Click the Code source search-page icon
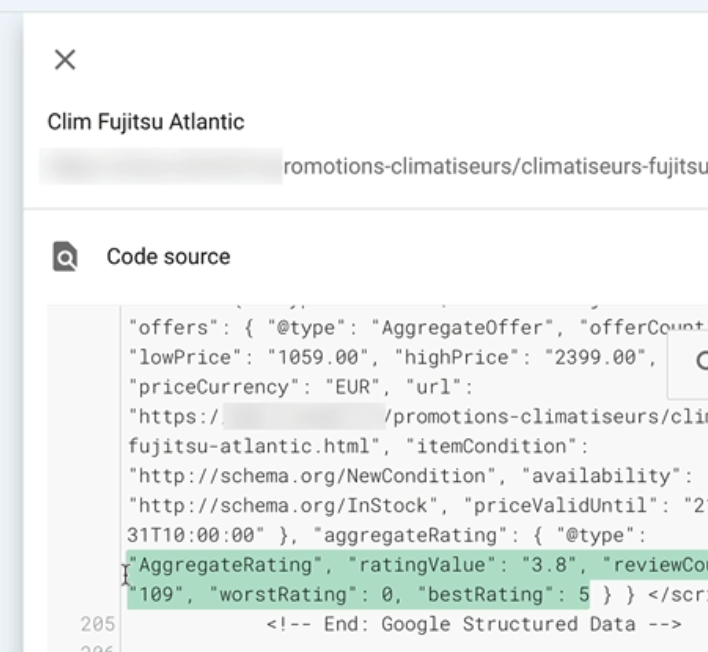 65,256
